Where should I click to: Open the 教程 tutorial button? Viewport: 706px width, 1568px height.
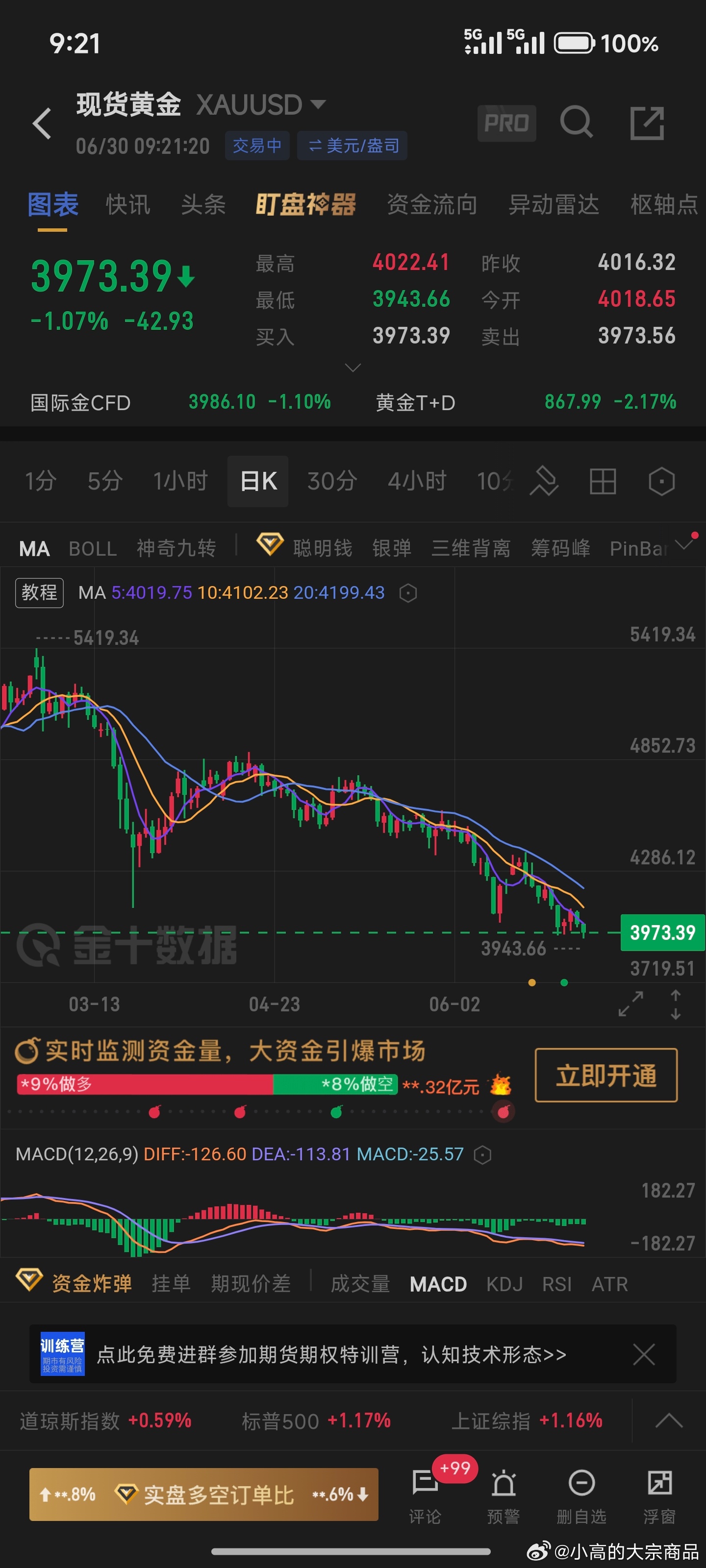coord(39,592)
